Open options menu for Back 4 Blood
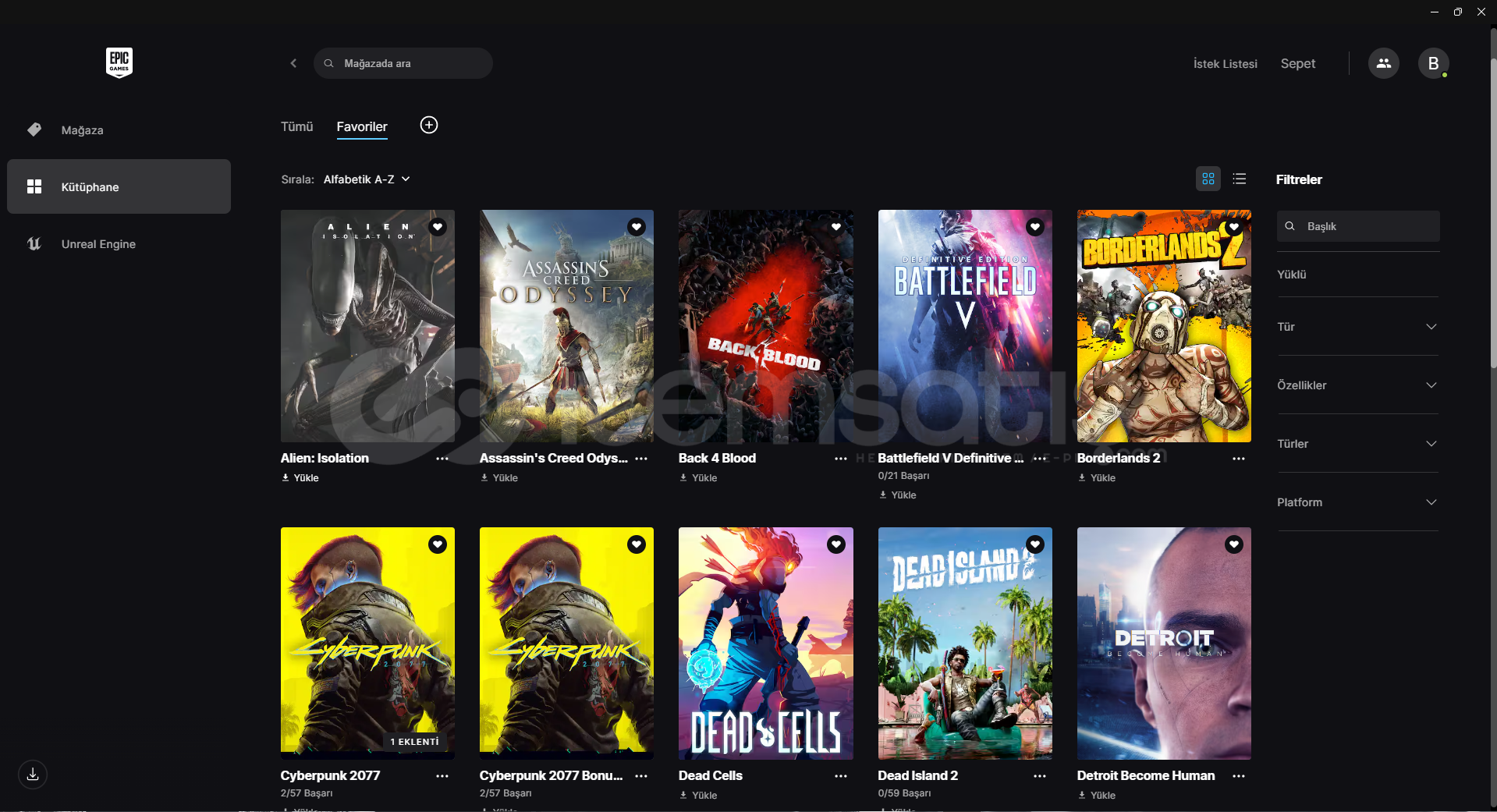Image resolution: width=1497 pixels, height=812 pixels. click(x=841, y=459)
